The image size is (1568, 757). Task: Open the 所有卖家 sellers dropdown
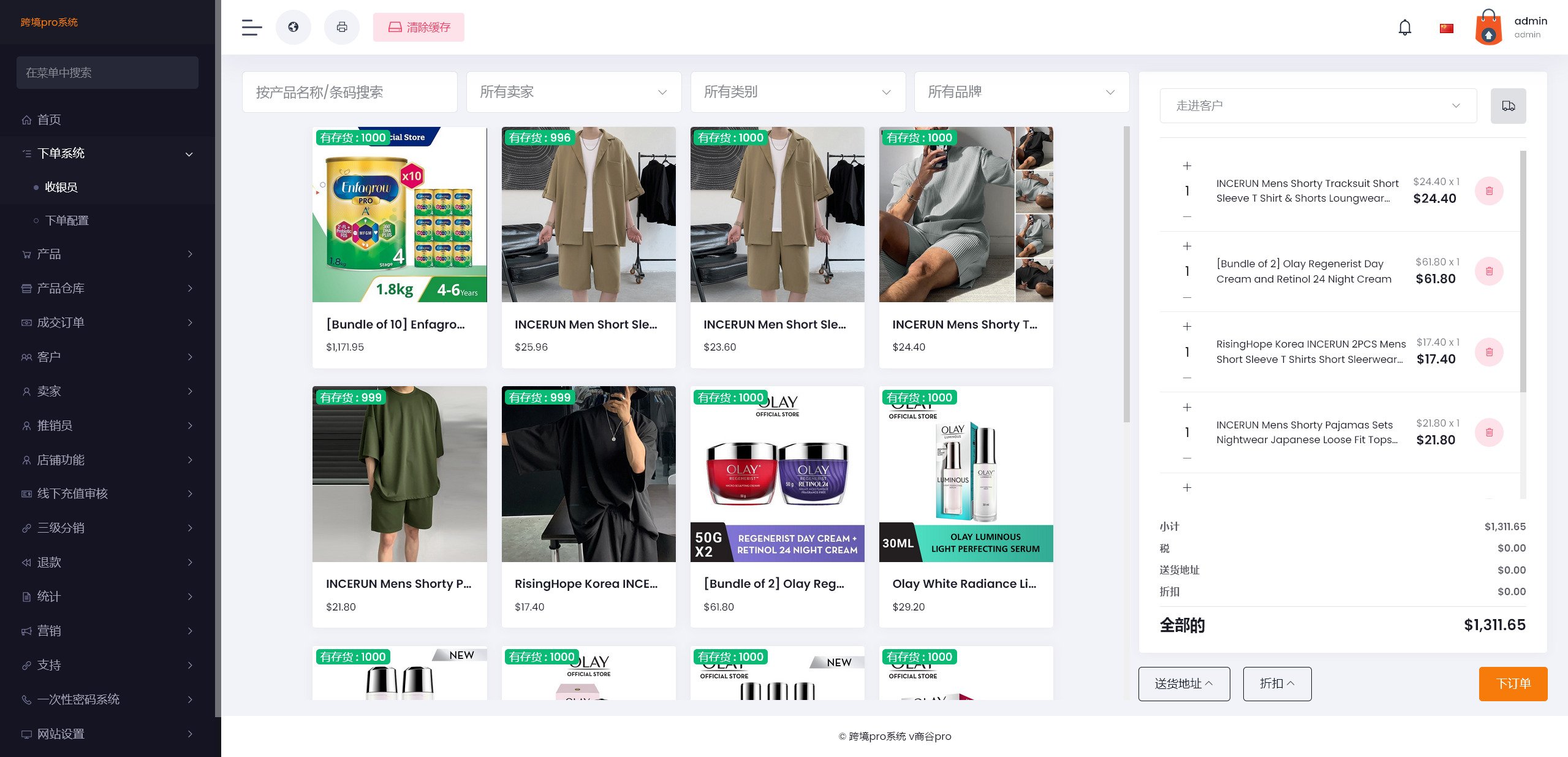pyautogui.click(x=573, y=92)
